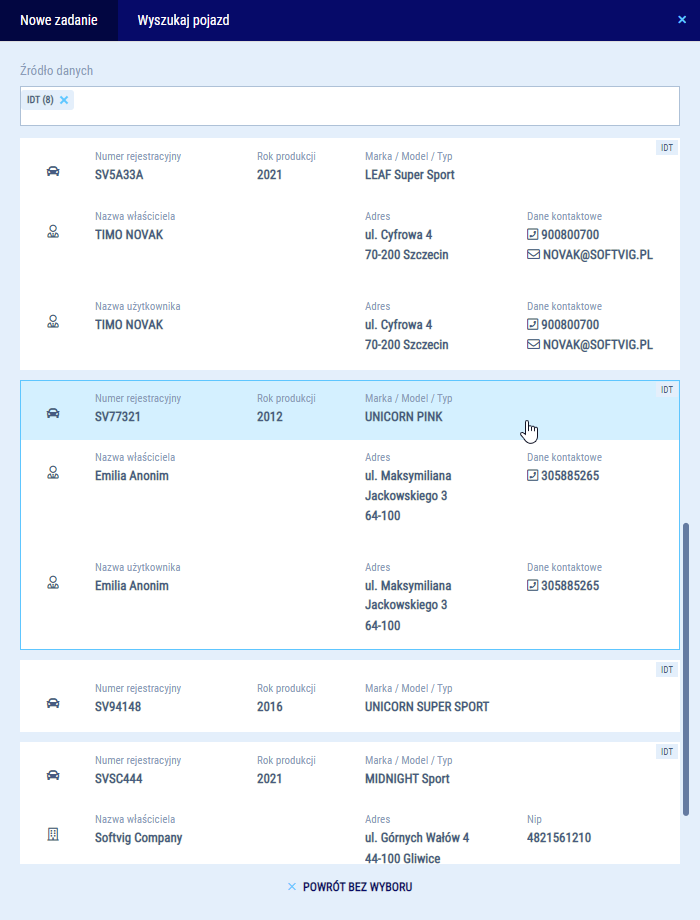700x920 pixels.
Task: Click owner person icon for TIMO NOVAK
Action: click(x=53, y=231)
